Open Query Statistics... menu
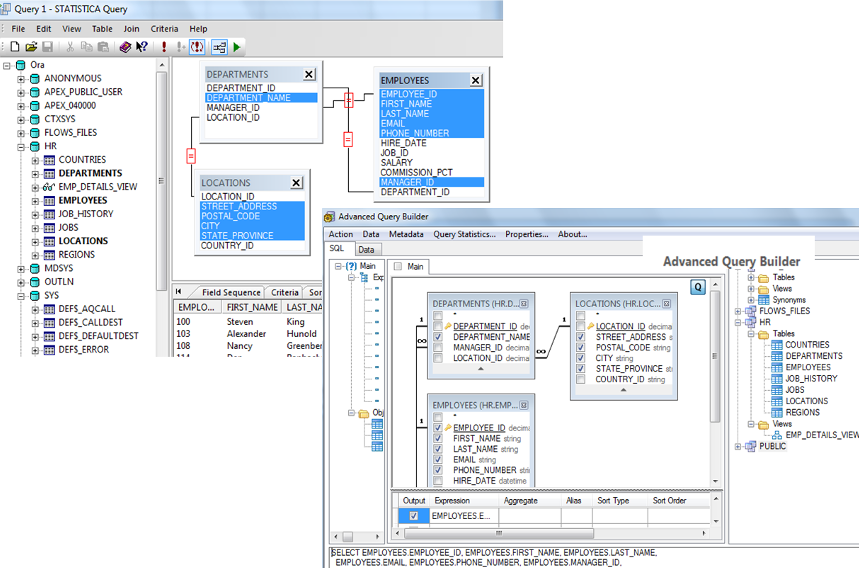 click(x=465, y=234)
